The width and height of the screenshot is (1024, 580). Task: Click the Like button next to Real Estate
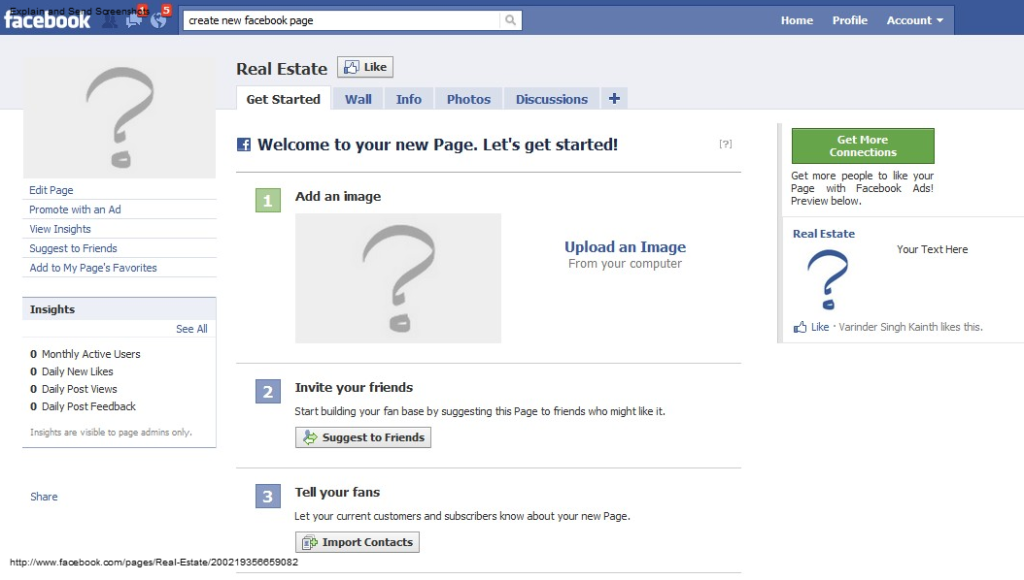tap(365, 67)
